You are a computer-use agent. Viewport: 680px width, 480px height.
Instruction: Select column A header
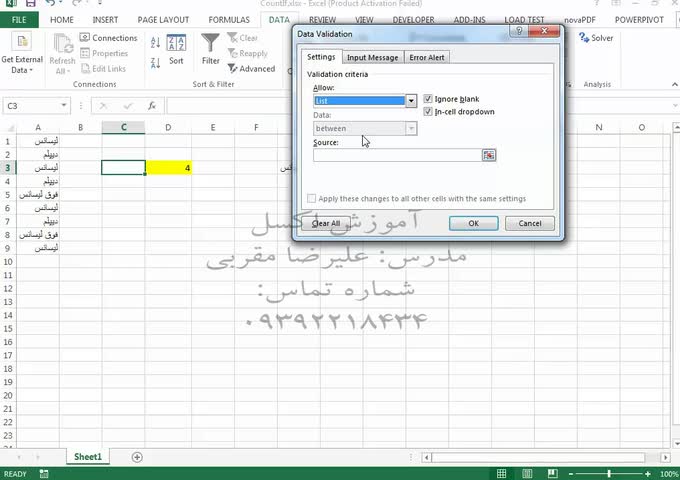38,127
